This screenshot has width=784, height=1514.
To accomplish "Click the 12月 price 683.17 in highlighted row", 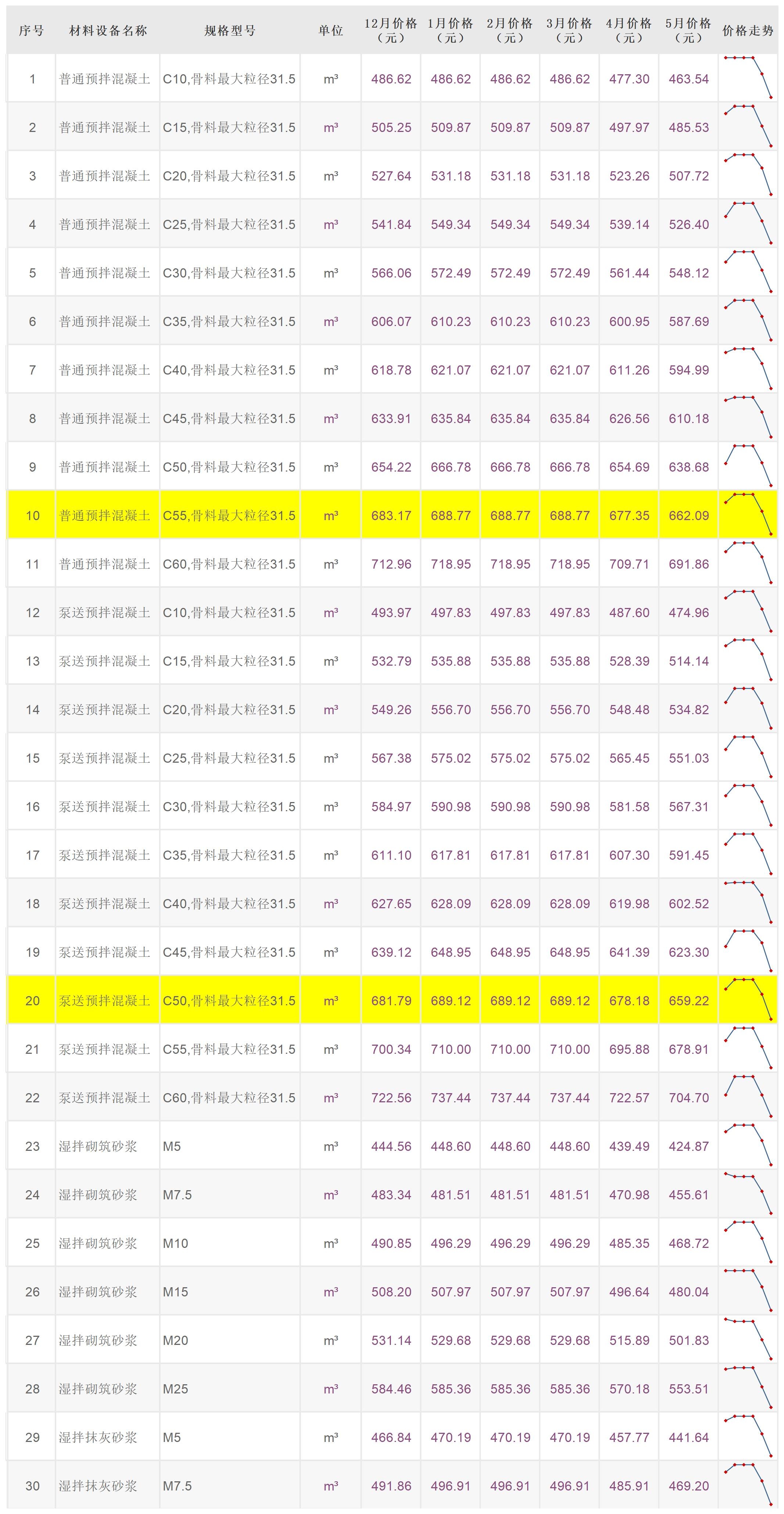I will (391, 515).
